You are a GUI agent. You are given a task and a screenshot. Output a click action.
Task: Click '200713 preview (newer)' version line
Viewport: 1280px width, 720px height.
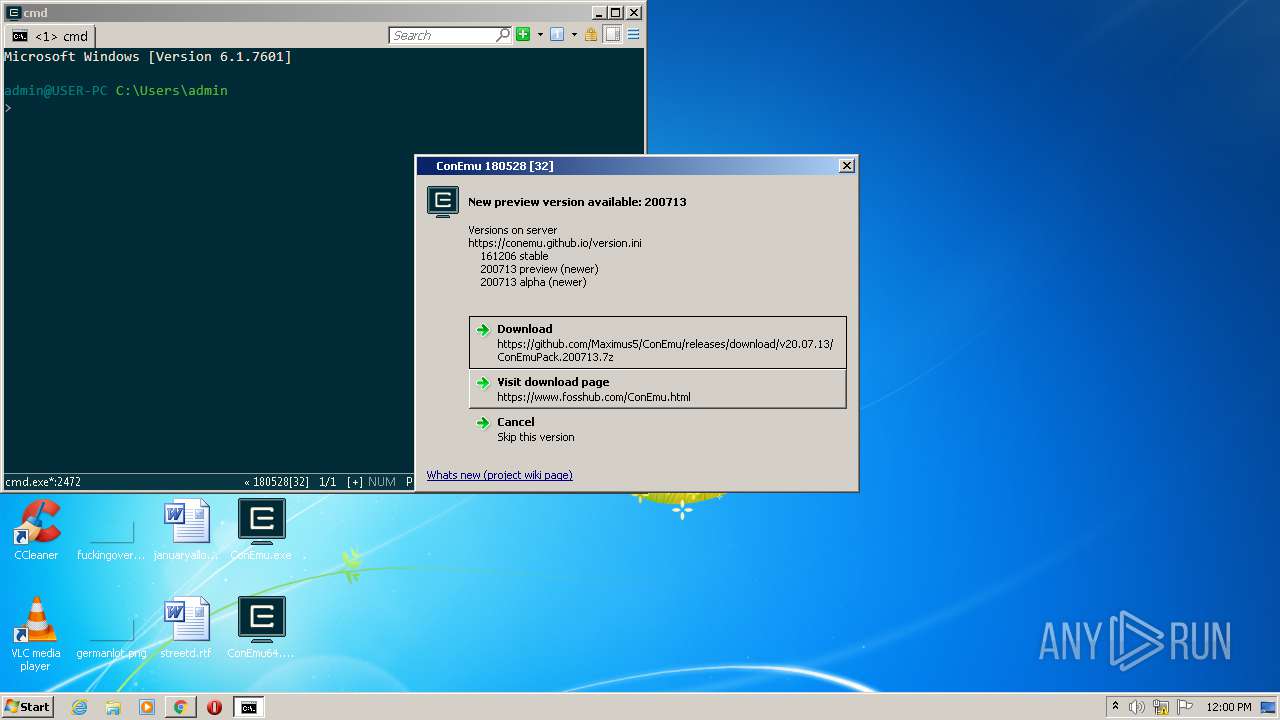[x=539, y=269]
